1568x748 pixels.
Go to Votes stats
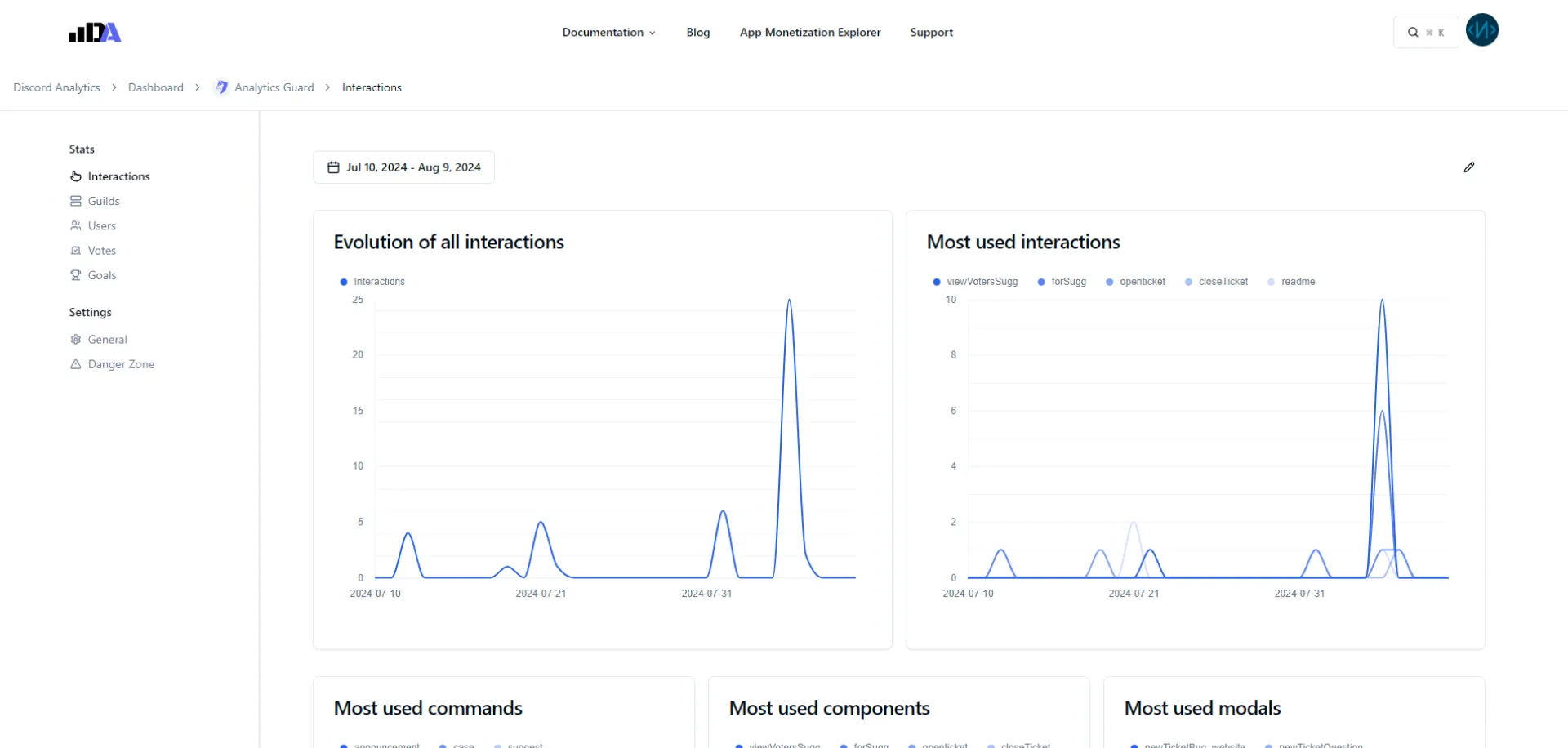pos(102,251)
